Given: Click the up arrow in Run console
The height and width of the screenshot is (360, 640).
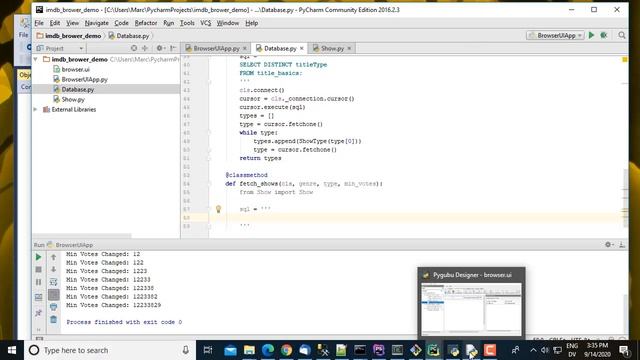Looking at the screenshot, I should tap(53, 257).
